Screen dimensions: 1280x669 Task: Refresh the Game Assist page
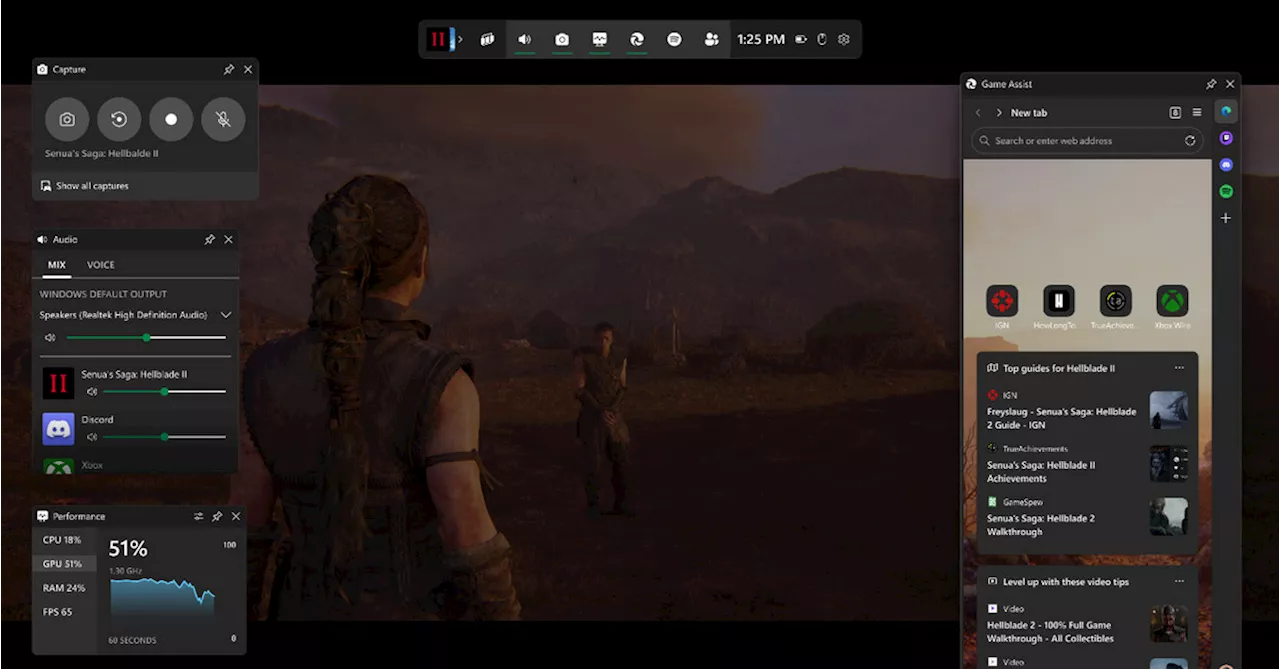(x=1190, y=141)
